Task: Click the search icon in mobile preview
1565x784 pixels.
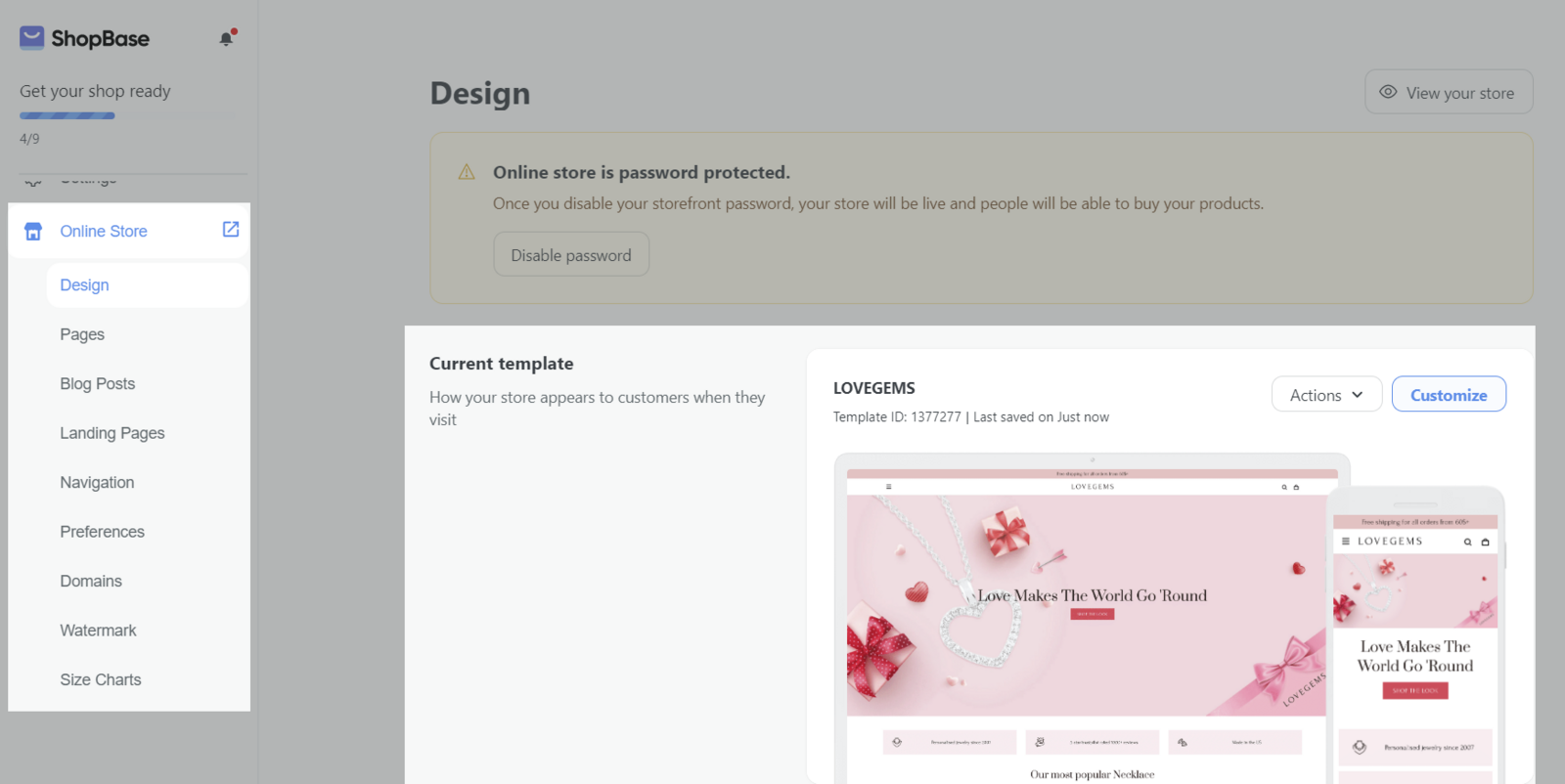Action: pyautogui.click(x=1467, y=542)
